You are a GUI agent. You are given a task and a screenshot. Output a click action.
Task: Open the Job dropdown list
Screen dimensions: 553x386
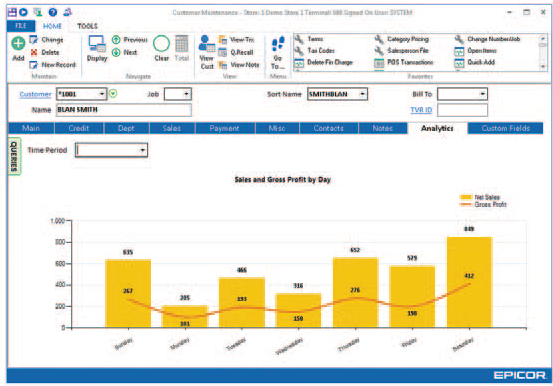point(187,94)
